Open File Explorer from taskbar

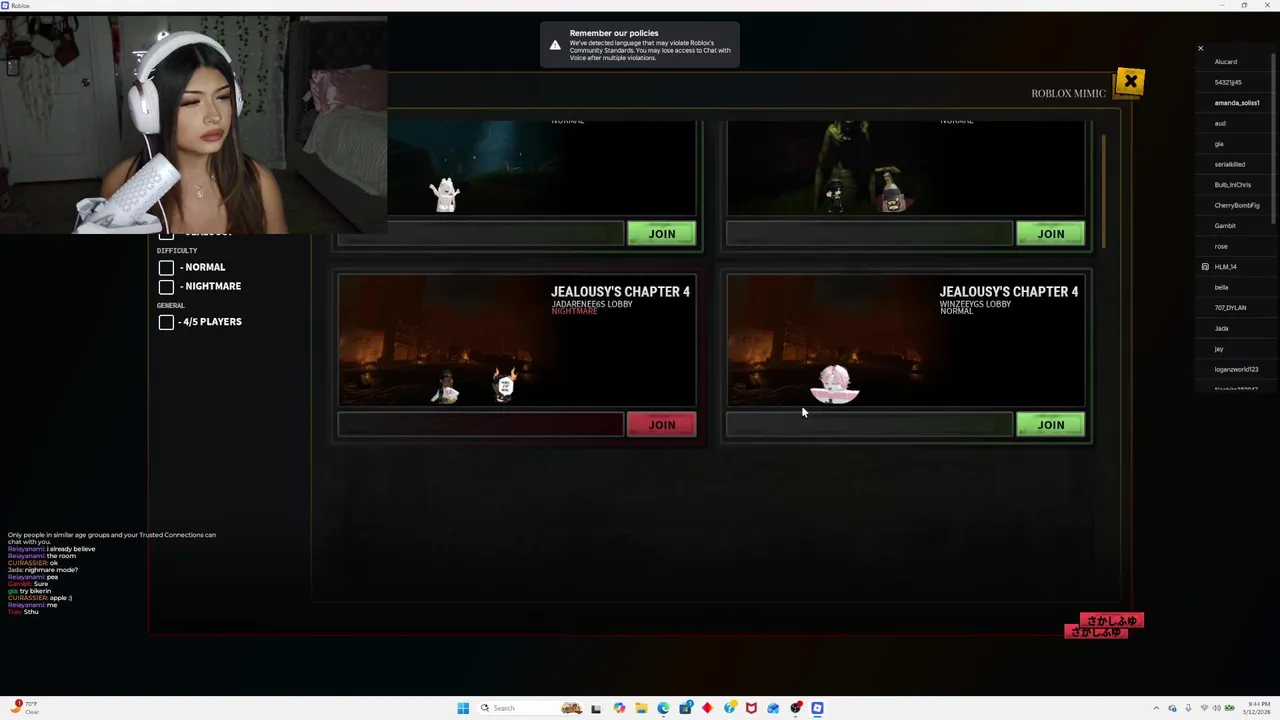click(641, 708)
